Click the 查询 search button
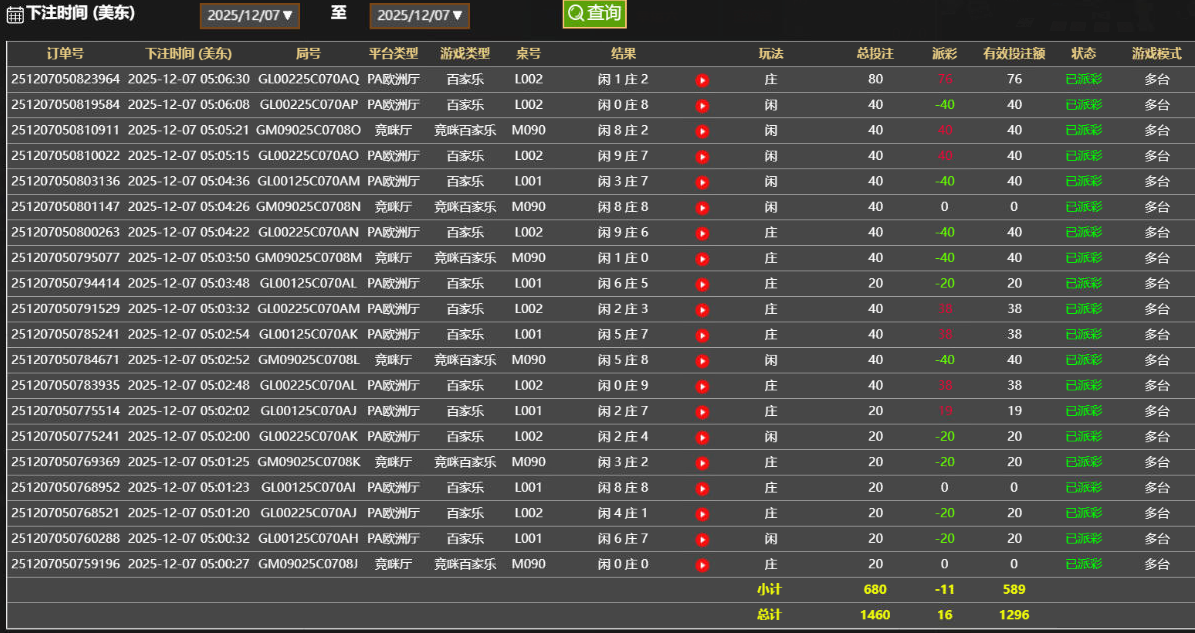The height and width of the screenshot is (633, 1195). [x=594, y=14]
